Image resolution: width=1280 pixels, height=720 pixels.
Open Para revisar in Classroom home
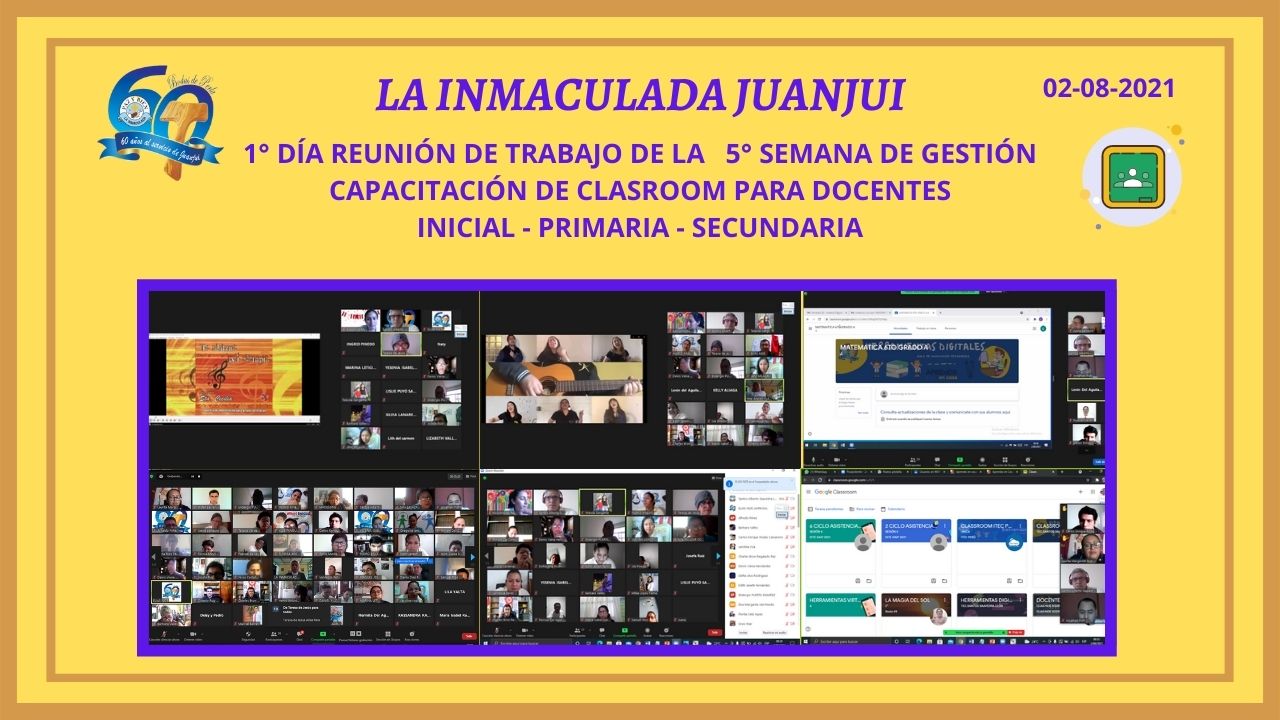(862, 509)
